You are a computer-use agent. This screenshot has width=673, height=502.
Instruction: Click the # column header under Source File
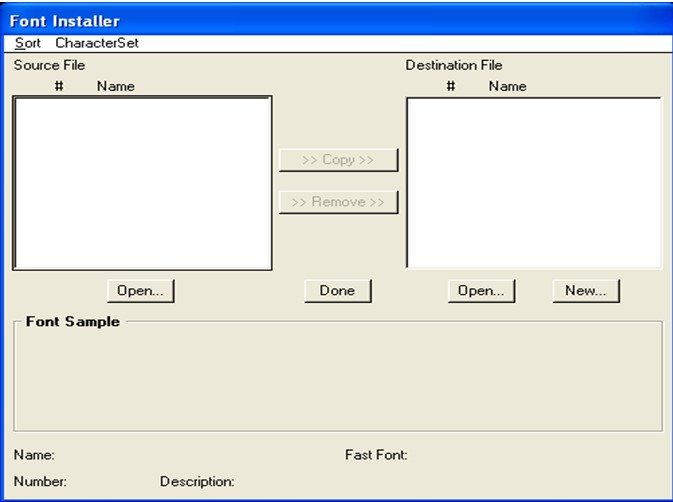pyautogui.click(x=59, y=86)
